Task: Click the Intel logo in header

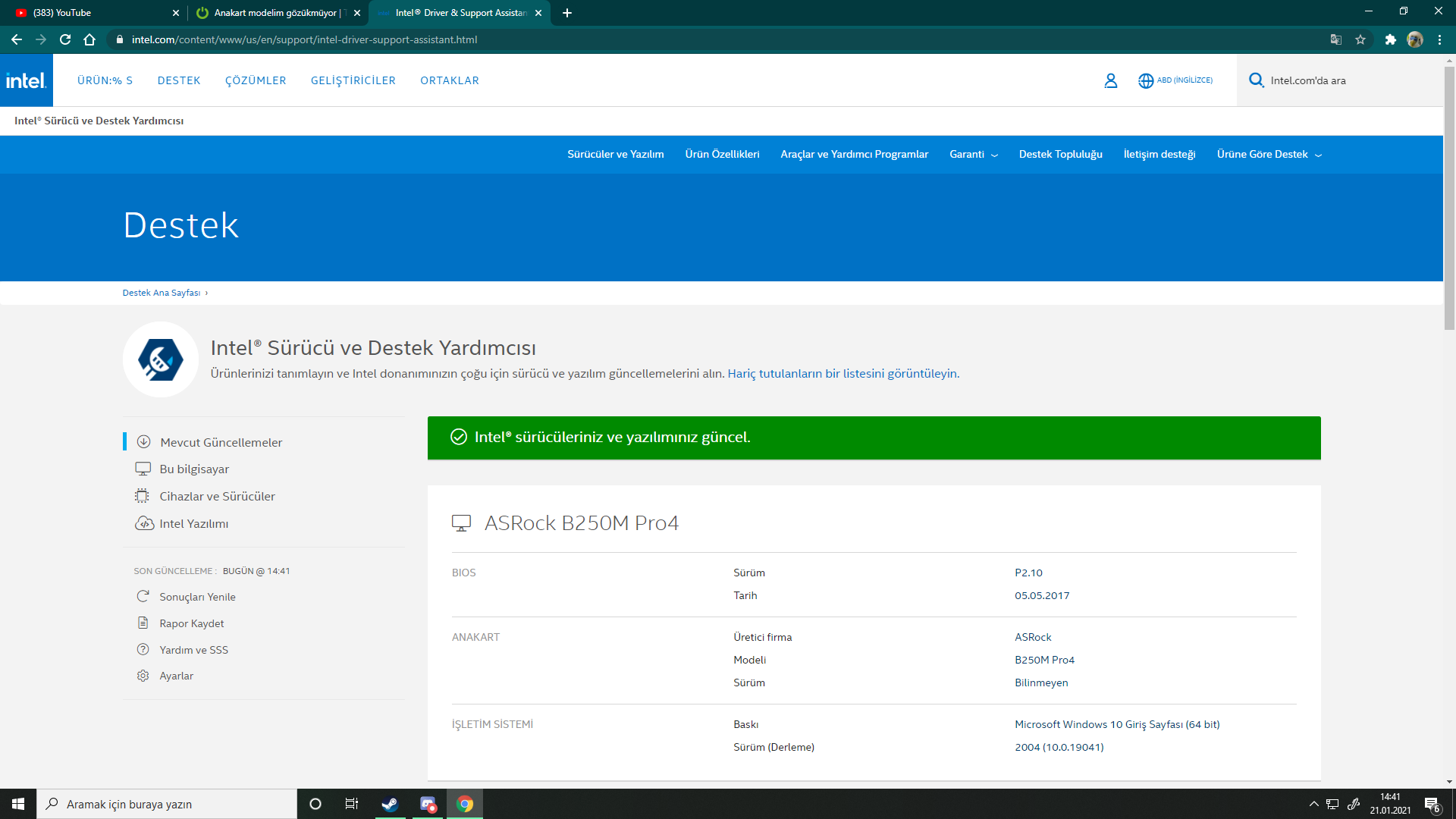Action: [27, 80]
